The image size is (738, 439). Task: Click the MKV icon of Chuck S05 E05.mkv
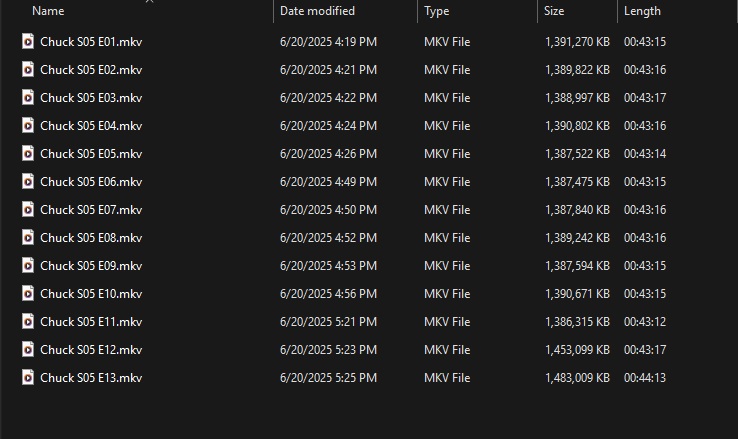click(x=28, y=154)
